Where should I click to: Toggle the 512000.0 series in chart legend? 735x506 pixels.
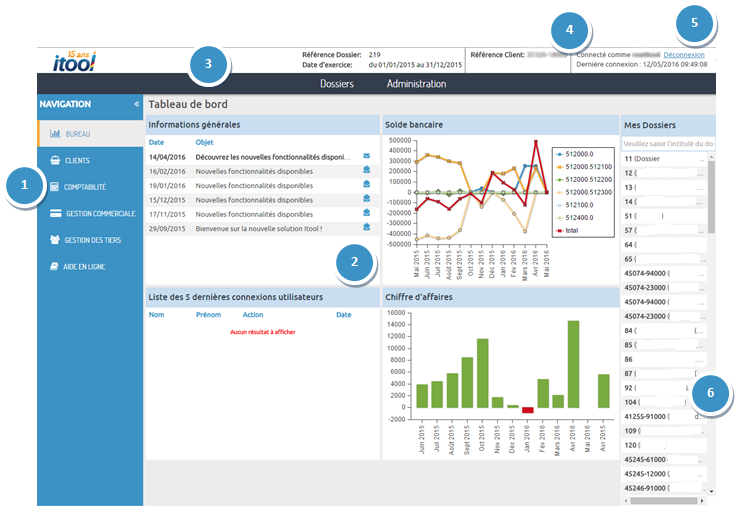(x=574, y=154)
